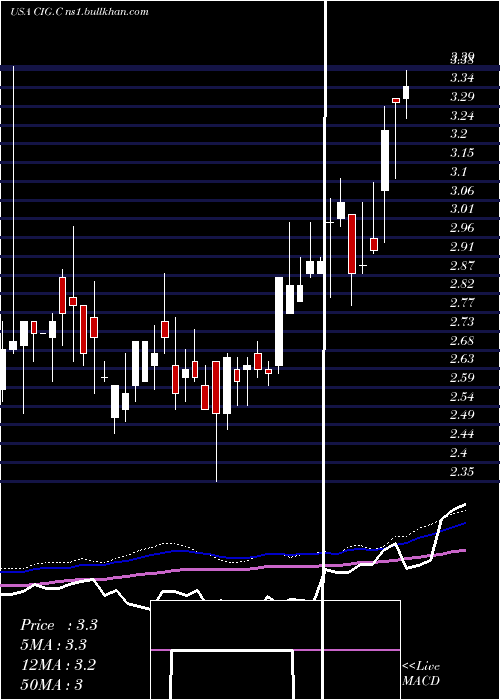Viewport: 500px width, 700px height.
Task: Select the 2.87 axis value
Action: click(x=462, y=266)
